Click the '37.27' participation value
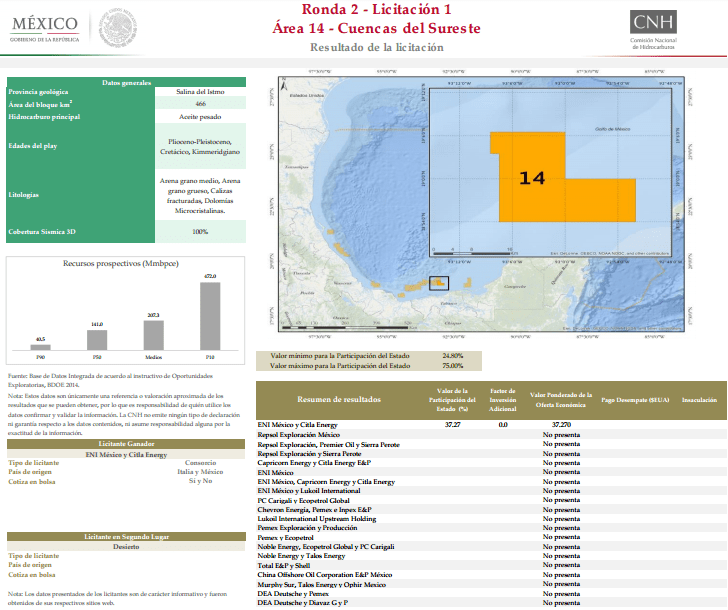Image resolution: width=728 pixels, height=610 pixels. pos(452,424)
